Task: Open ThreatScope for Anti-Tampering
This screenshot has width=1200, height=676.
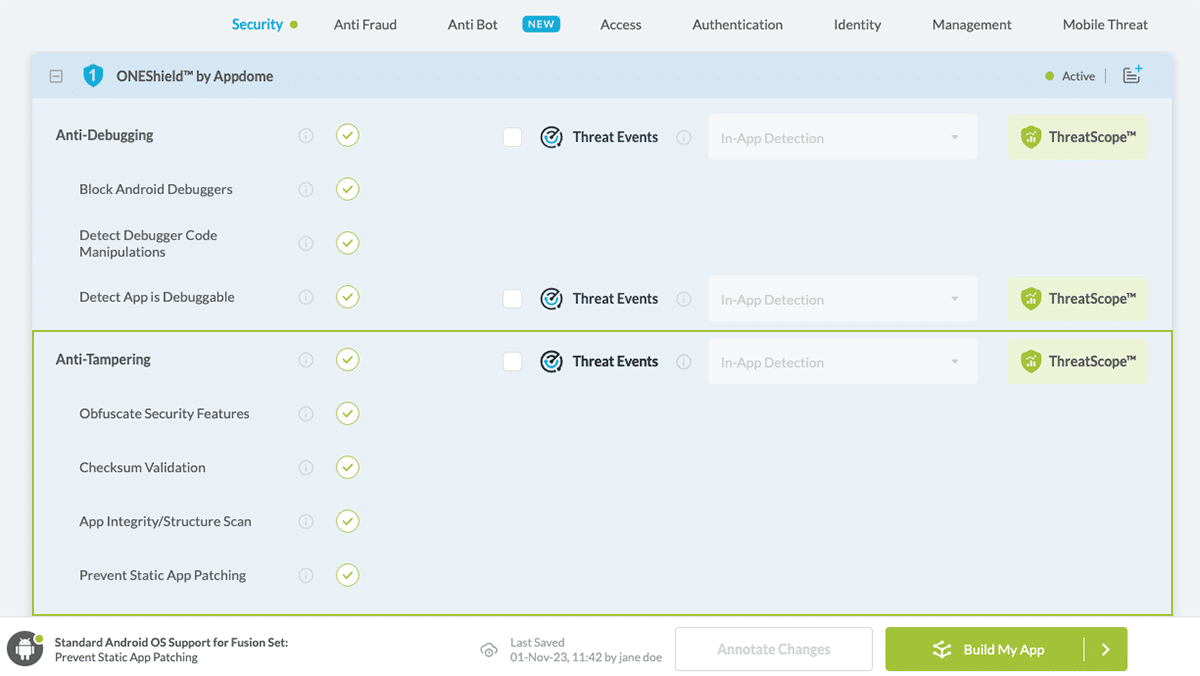Action: point(1077,362)
